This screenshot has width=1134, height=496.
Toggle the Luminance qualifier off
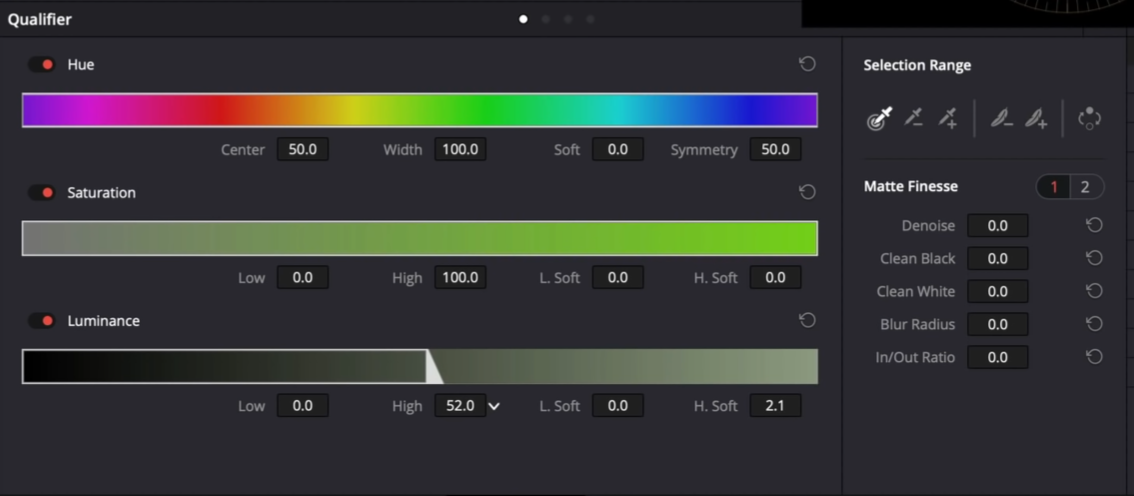coord(41,320)
